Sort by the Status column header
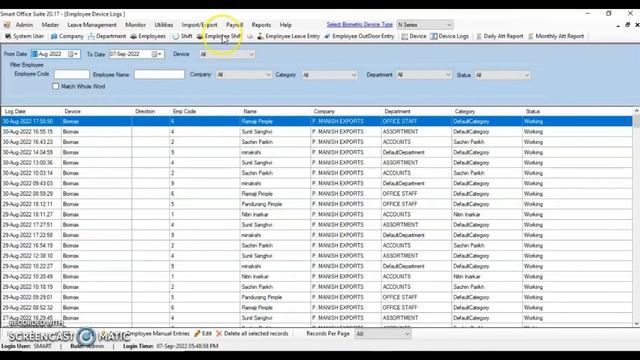 [x=578, y=111]
